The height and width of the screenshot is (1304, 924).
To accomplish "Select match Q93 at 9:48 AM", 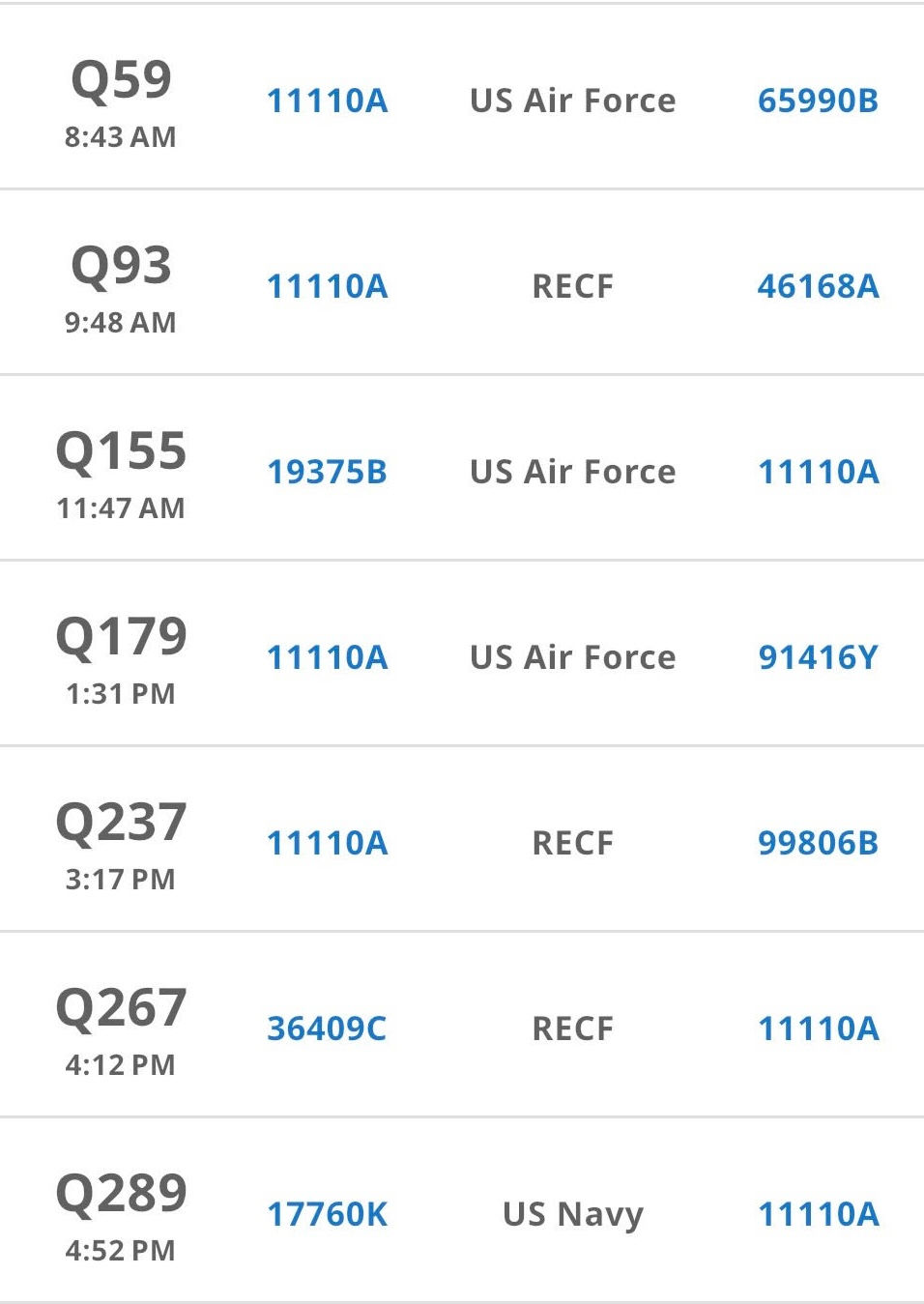I will tap(121, 267).
